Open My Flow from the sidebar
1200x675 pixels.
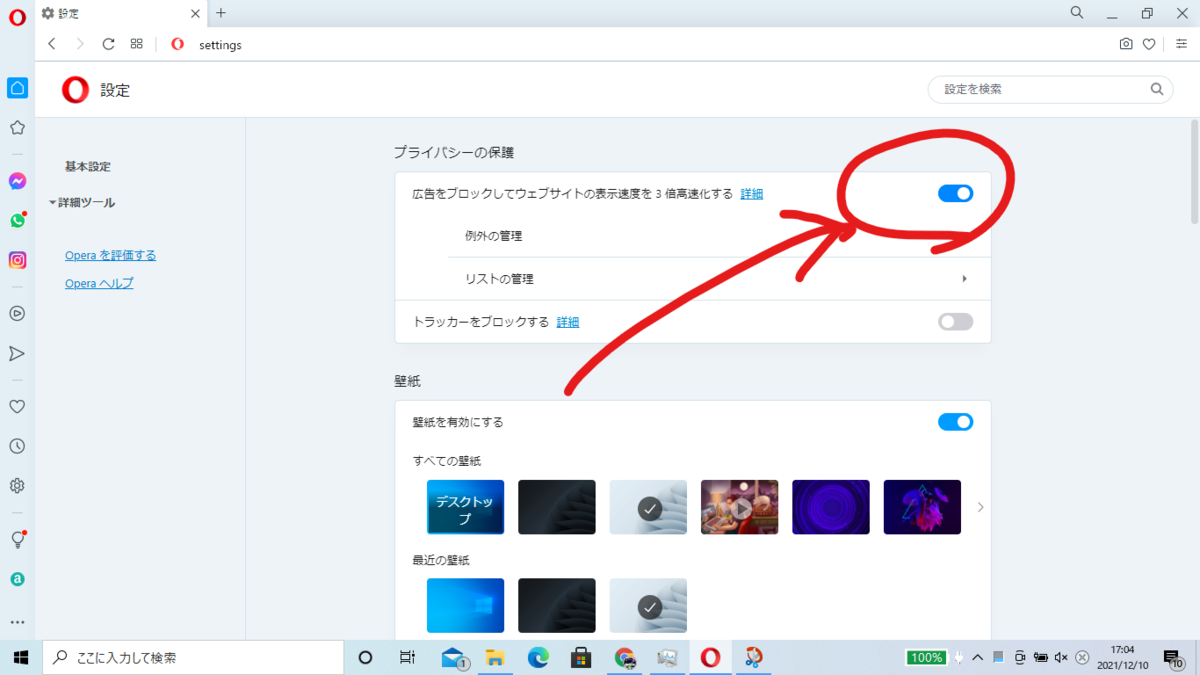point(17,353)
